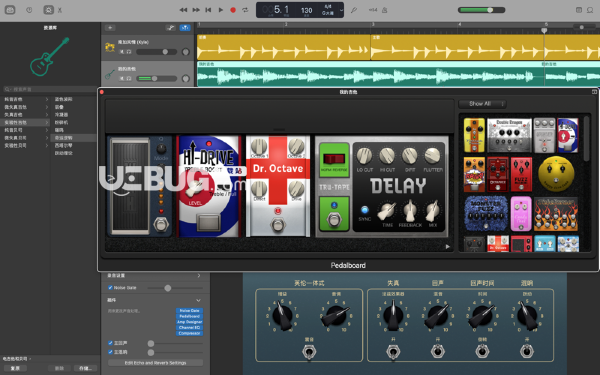Select the Hi-Drive pedal on the pedalboard
This screenshot has width=600, height=375.
pos(209,186)
